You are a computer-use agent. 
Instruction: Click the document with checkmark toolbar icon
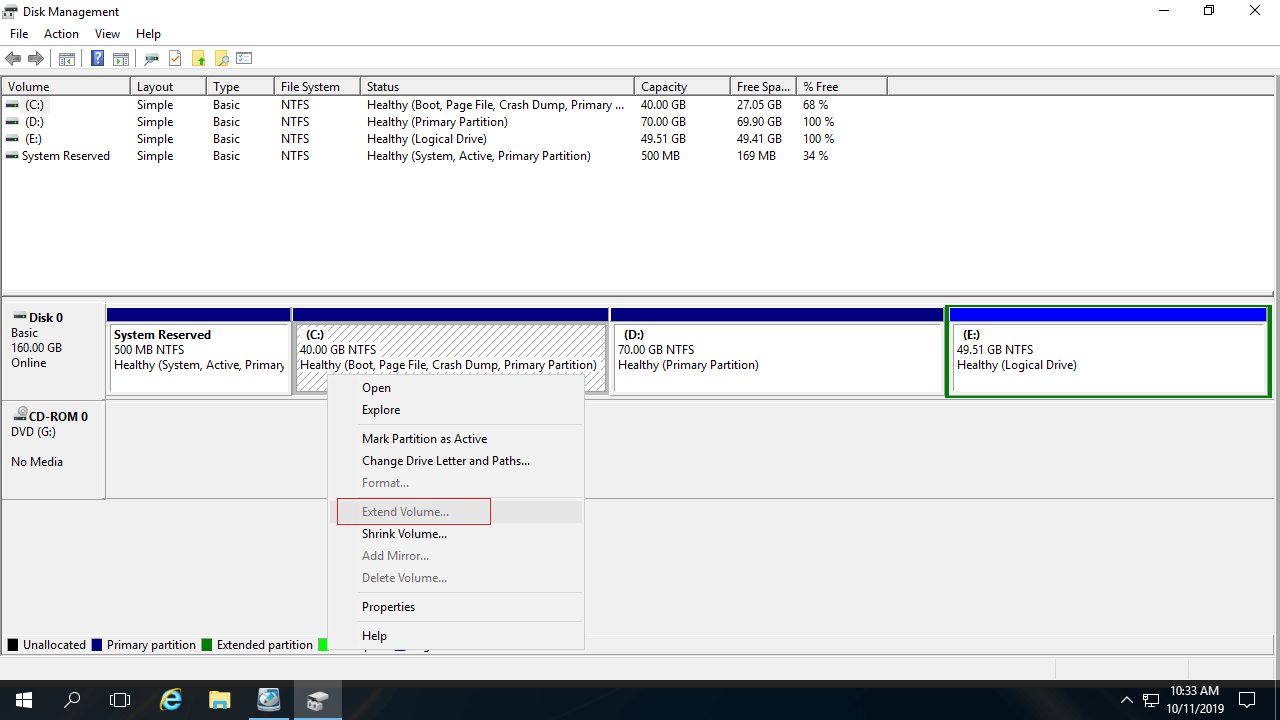[175, 59]
